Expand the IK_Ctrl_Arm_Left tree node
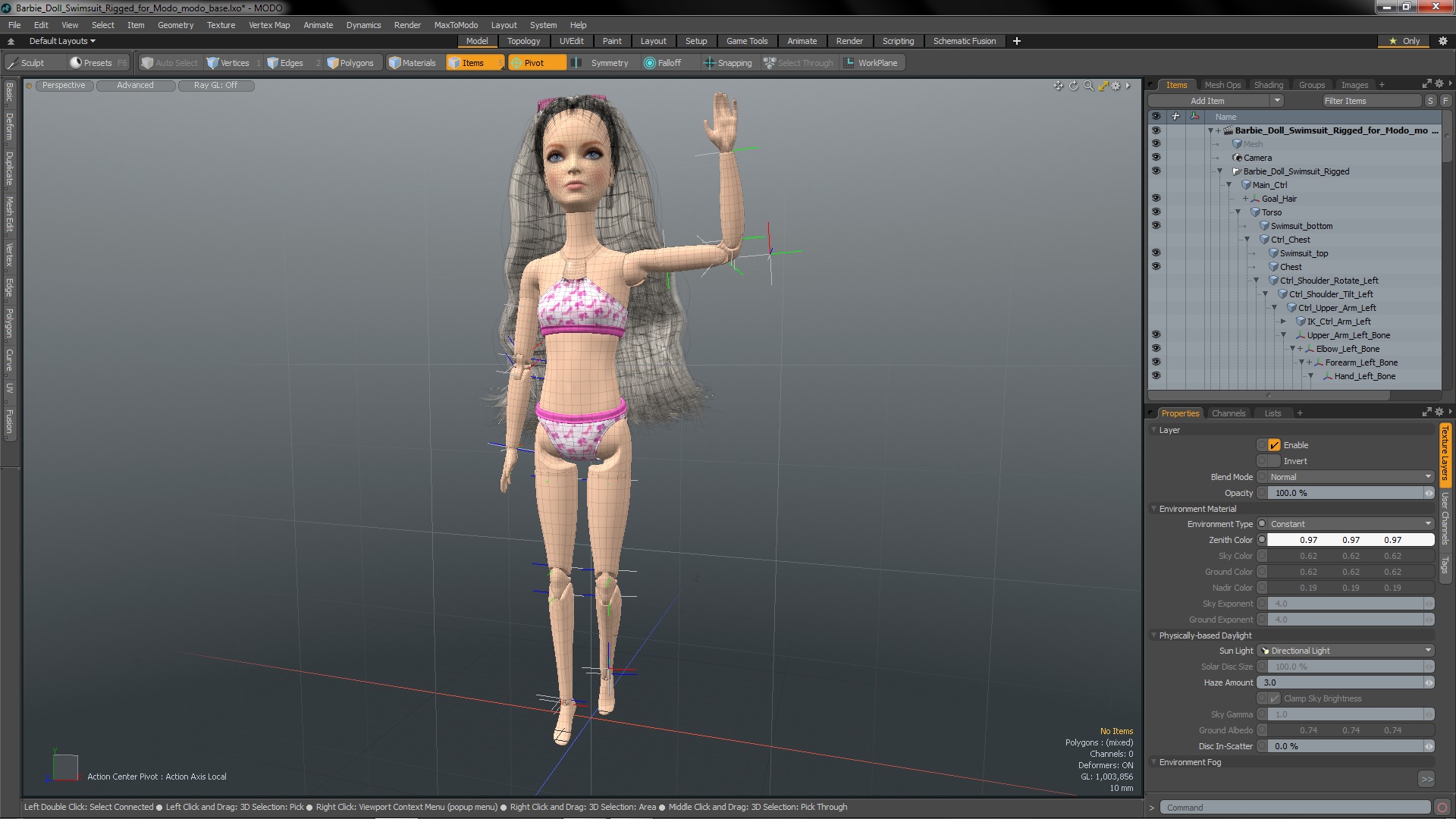The width and height of the screenshot is (1456, 819). pyautogui.click(x=1284, y=322)
